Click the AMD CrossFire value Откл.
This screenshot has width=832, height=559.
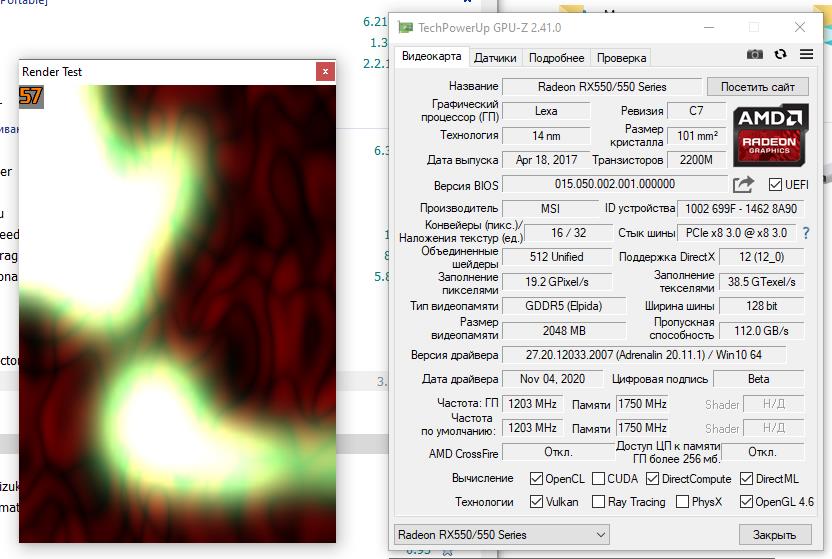pyautogui.click(x=558, y=452)
